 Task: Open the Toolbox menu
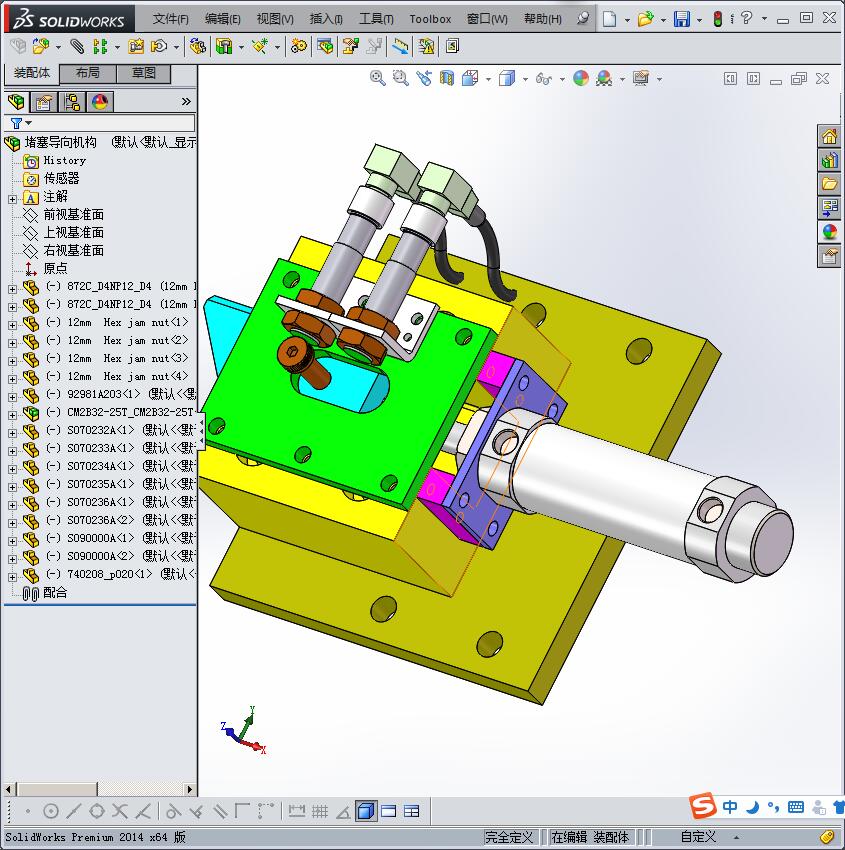430,19
